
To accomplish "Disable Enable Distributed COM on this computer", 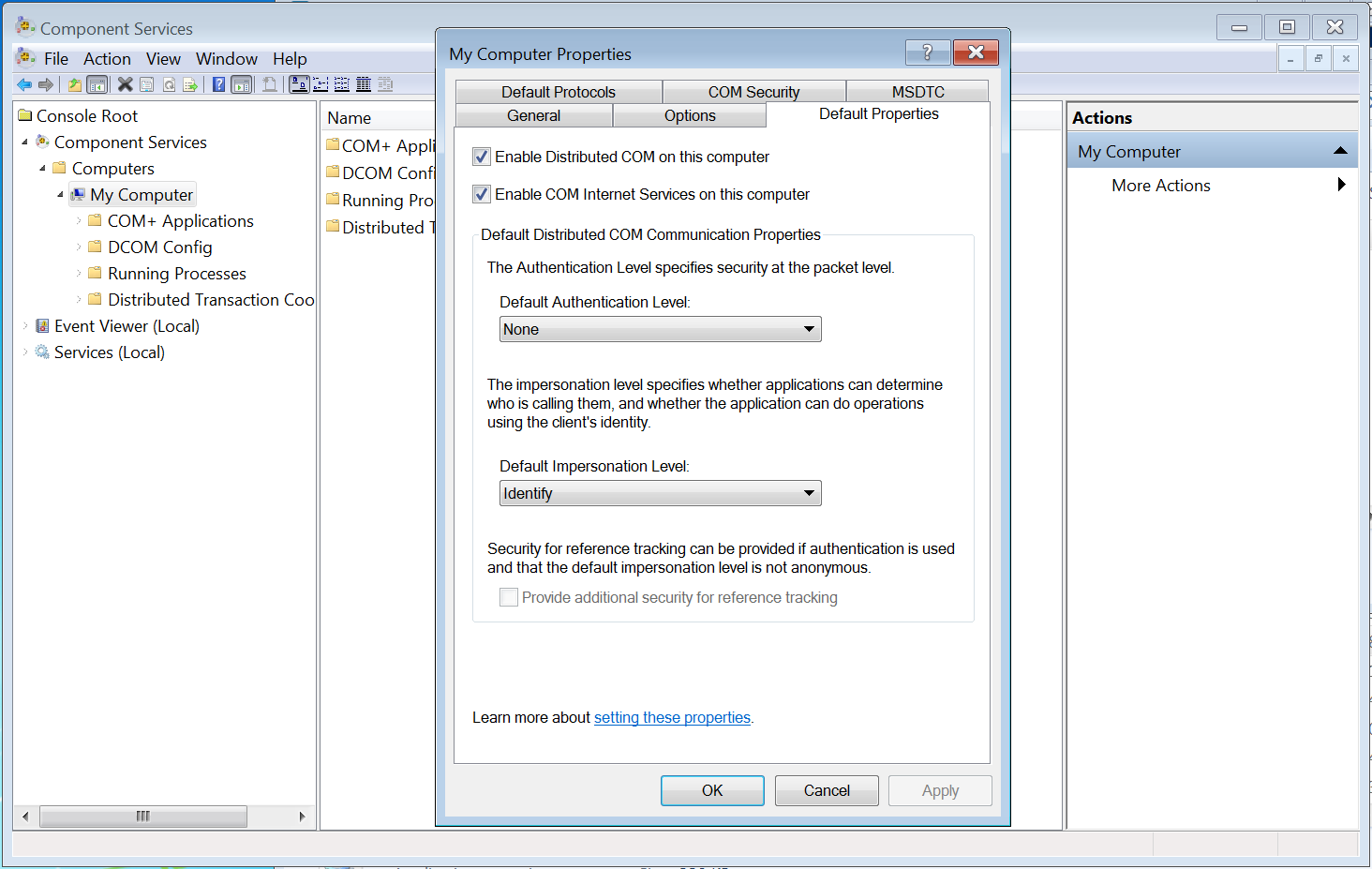I will pyautogui.click(x=481, y=157).
